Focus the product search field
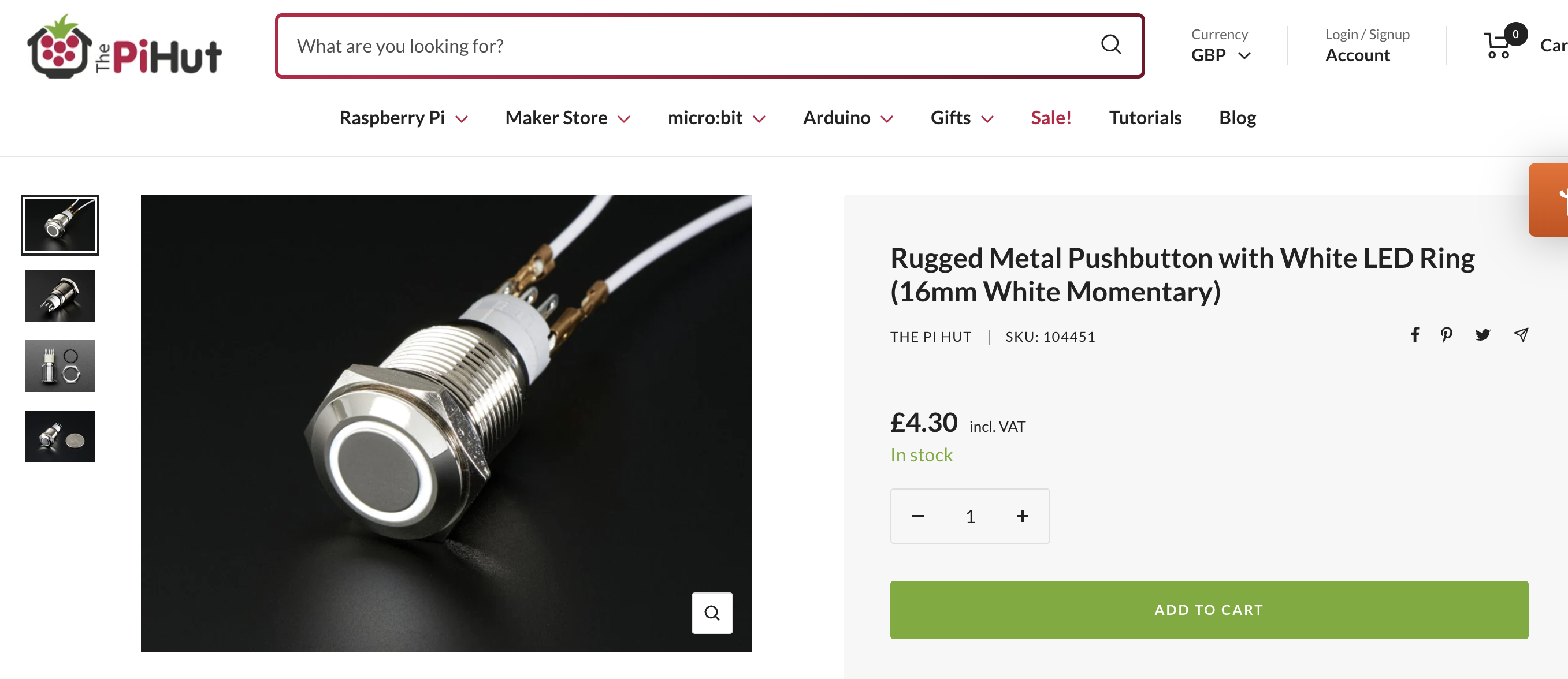Screen dimensions: 1568x679 pos(688,46)
